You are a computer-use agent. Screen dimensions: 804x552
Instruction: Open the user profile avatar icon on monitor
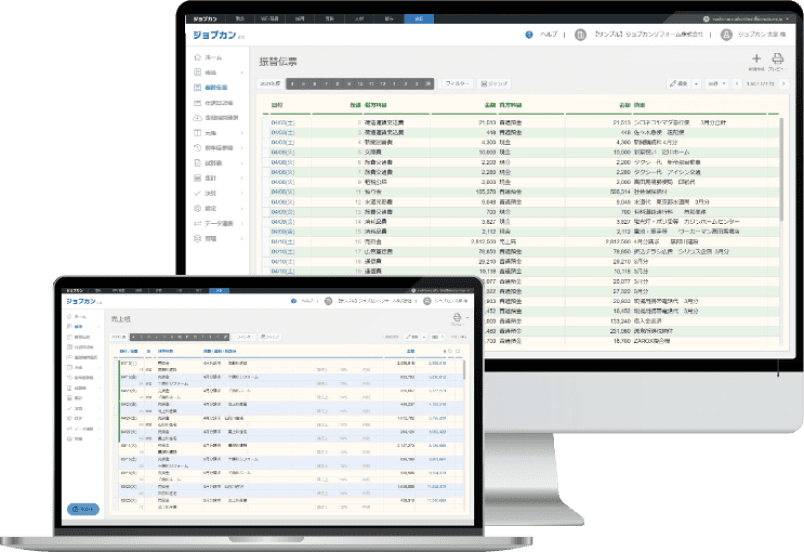coord(727,35)
